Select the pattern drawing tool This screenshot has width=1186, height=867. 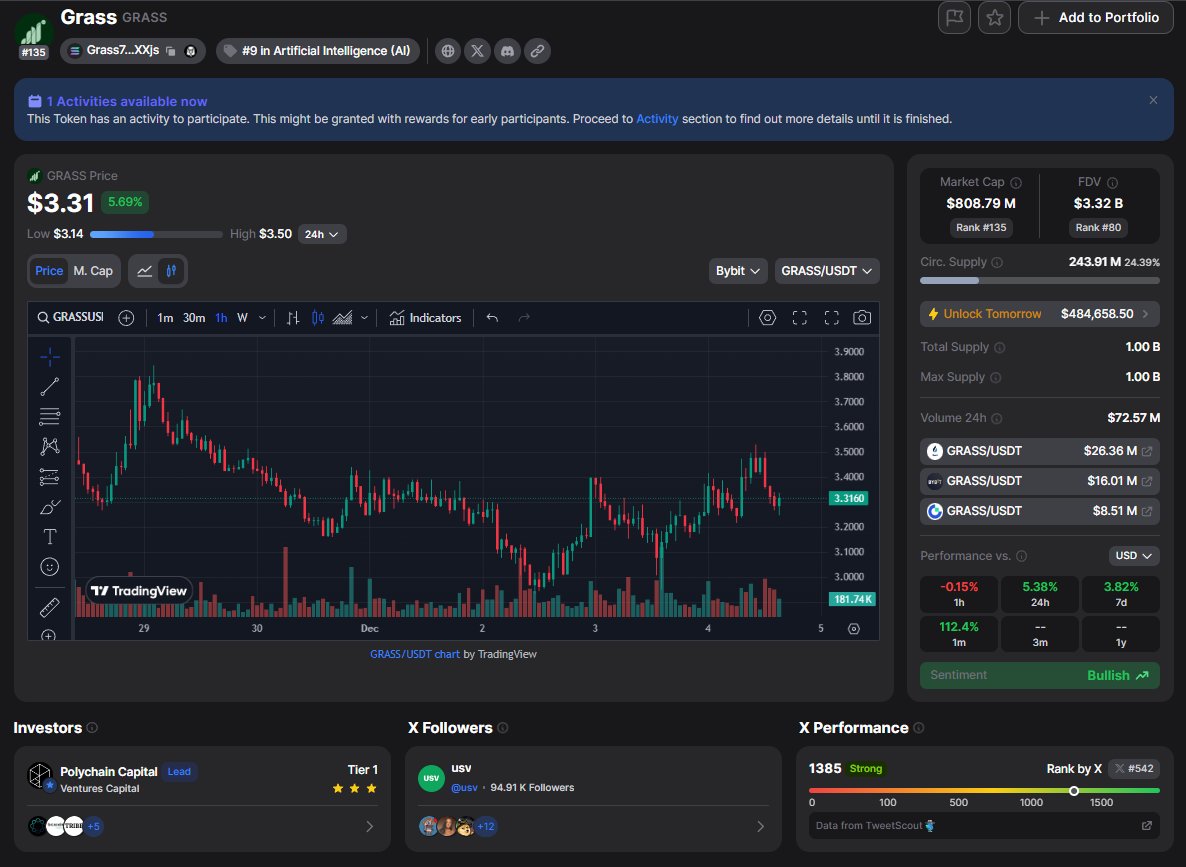coord(50,446)
